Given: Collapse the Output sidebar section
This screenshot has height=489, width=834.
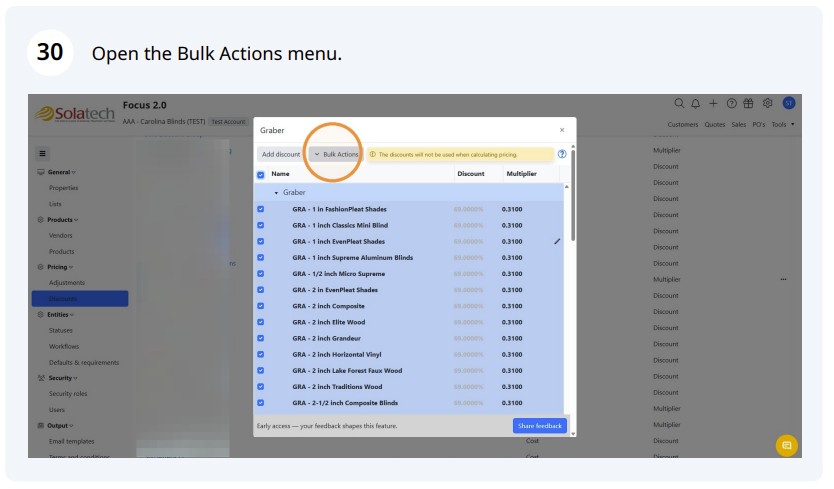Looking at the screenshot, I should pos(60,426).
